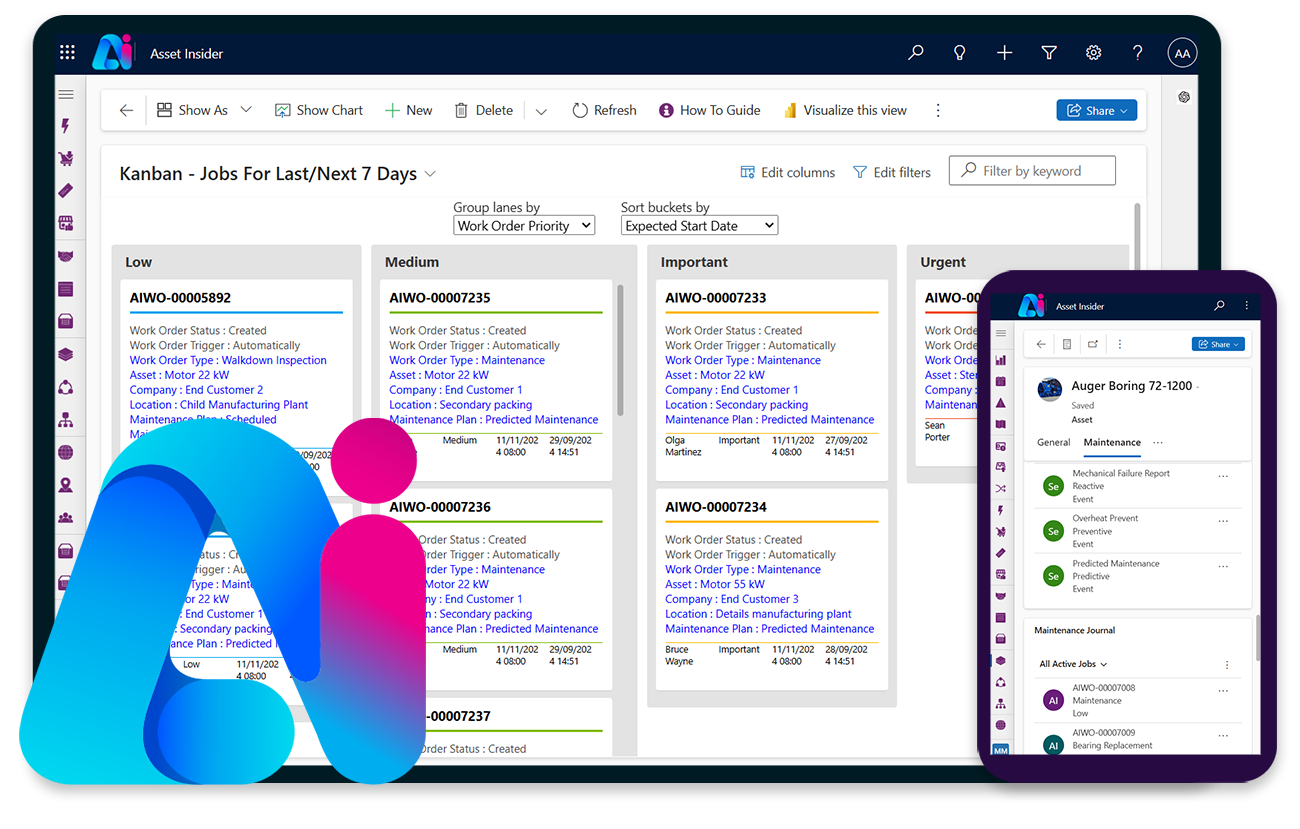The image size is (1300, 829).
Task: Open Location : Details manufacturing plant link
Action: tap(758, 615)
